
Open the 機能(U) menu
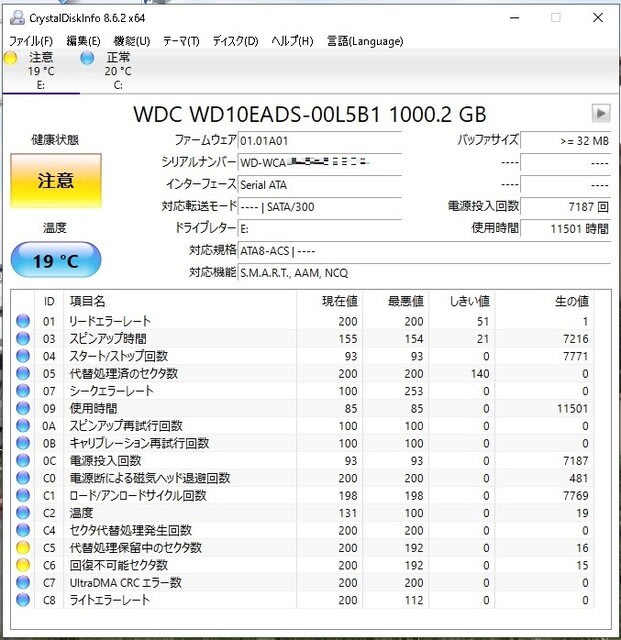click(x=132, y=41)
